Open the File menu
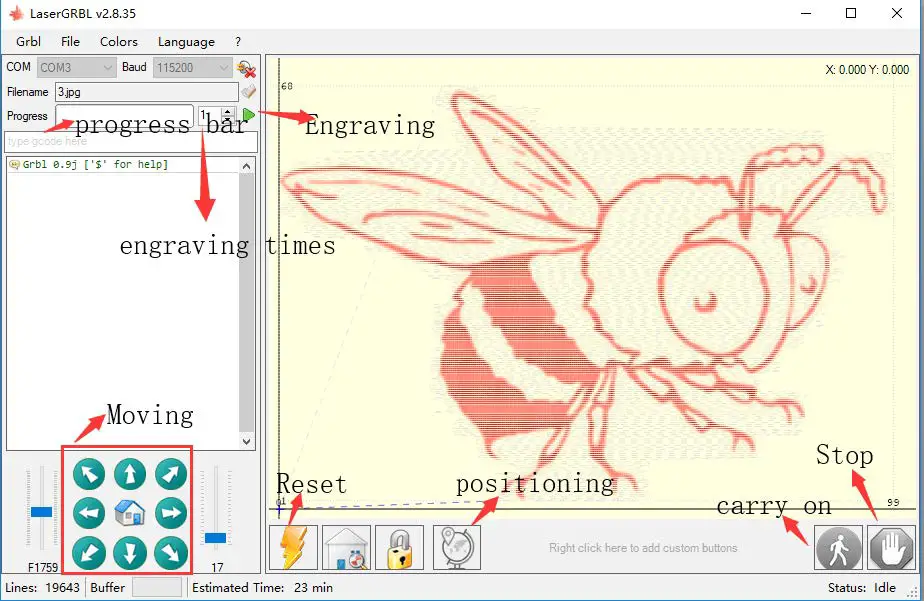This screenshot has height=601, width=924. click(x=70, y=42)
